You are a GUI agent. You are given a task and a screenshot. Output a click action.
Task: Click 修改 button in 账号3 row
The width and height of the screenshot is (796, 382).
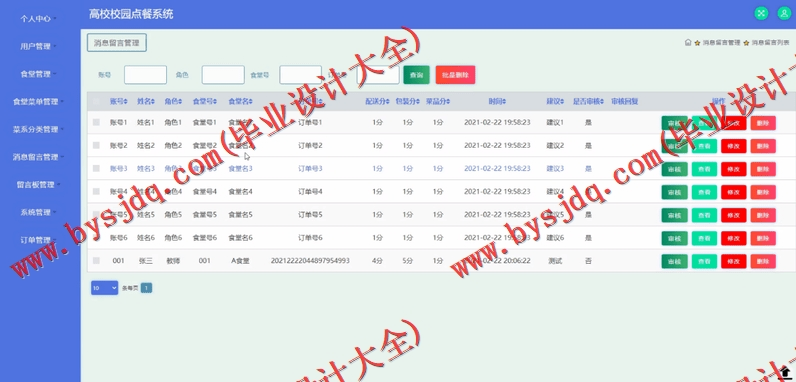734,169
